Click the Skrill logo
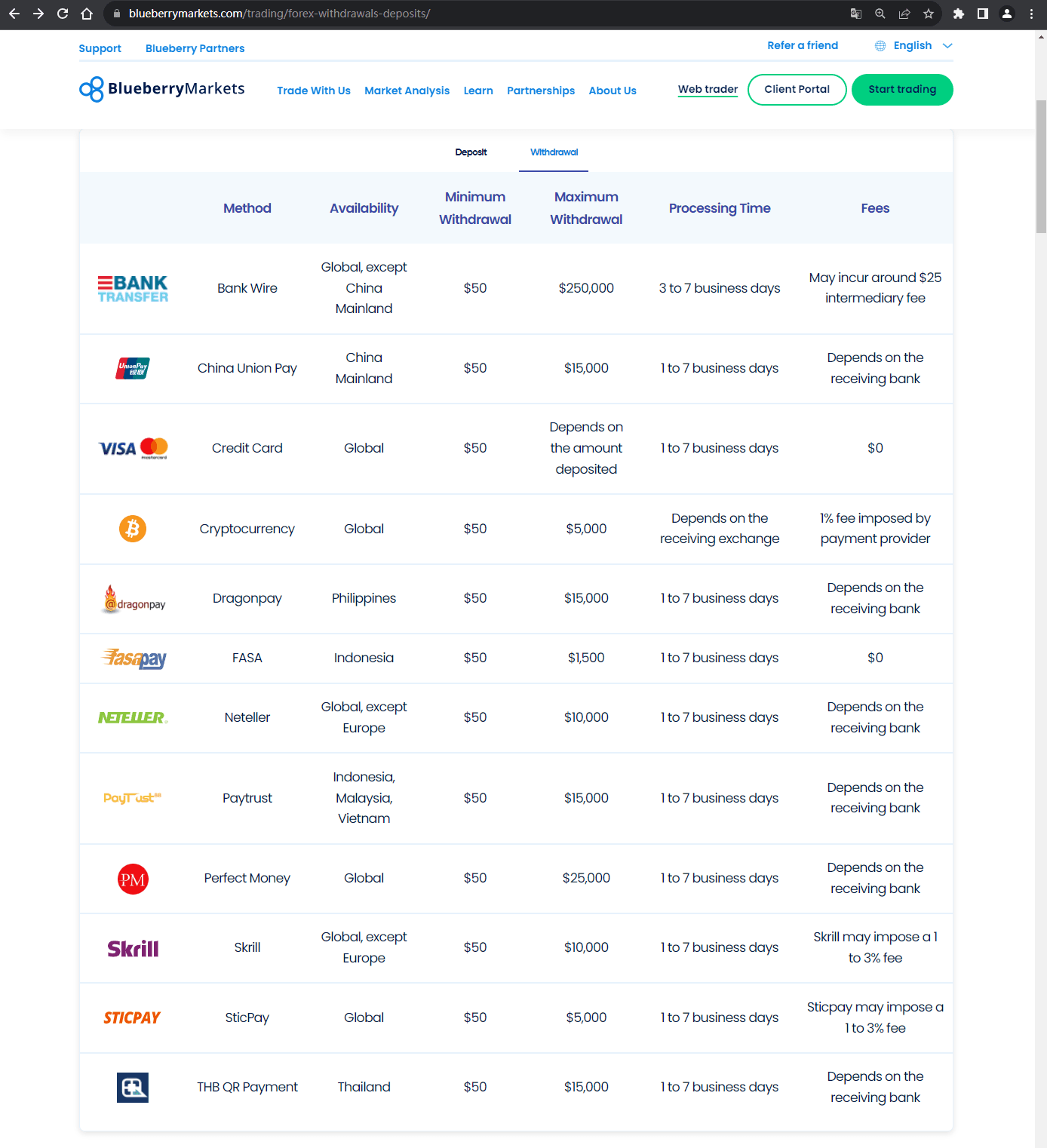 133,948
